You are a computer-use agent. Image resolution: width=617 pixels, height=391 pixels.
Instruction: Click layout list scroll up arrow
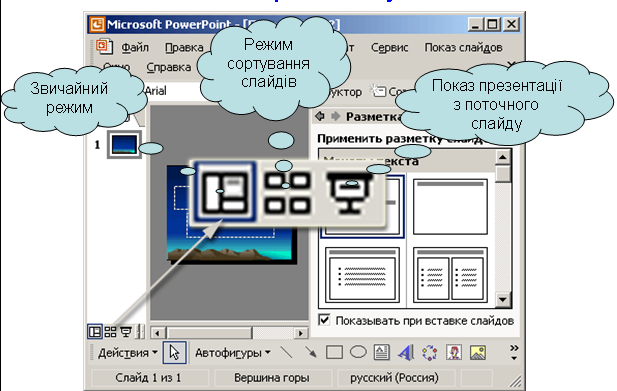tap(502, 157)
